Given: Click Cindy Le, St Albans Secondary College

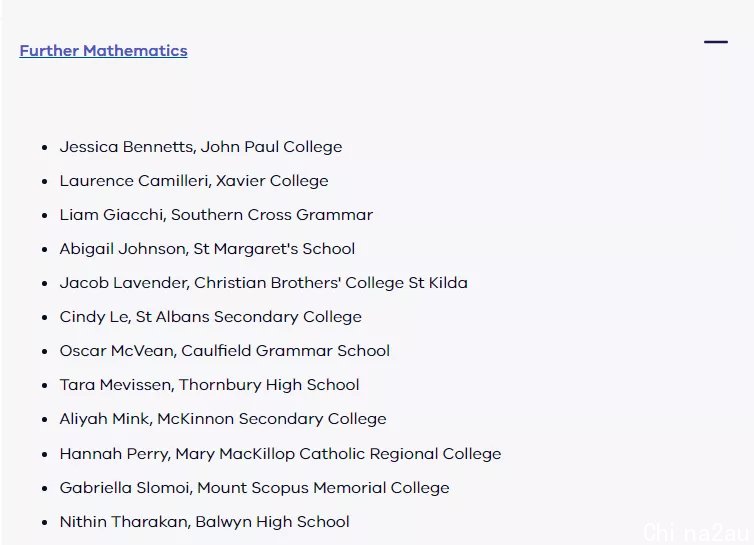Looking at the screenshot, I should (211, 317).
